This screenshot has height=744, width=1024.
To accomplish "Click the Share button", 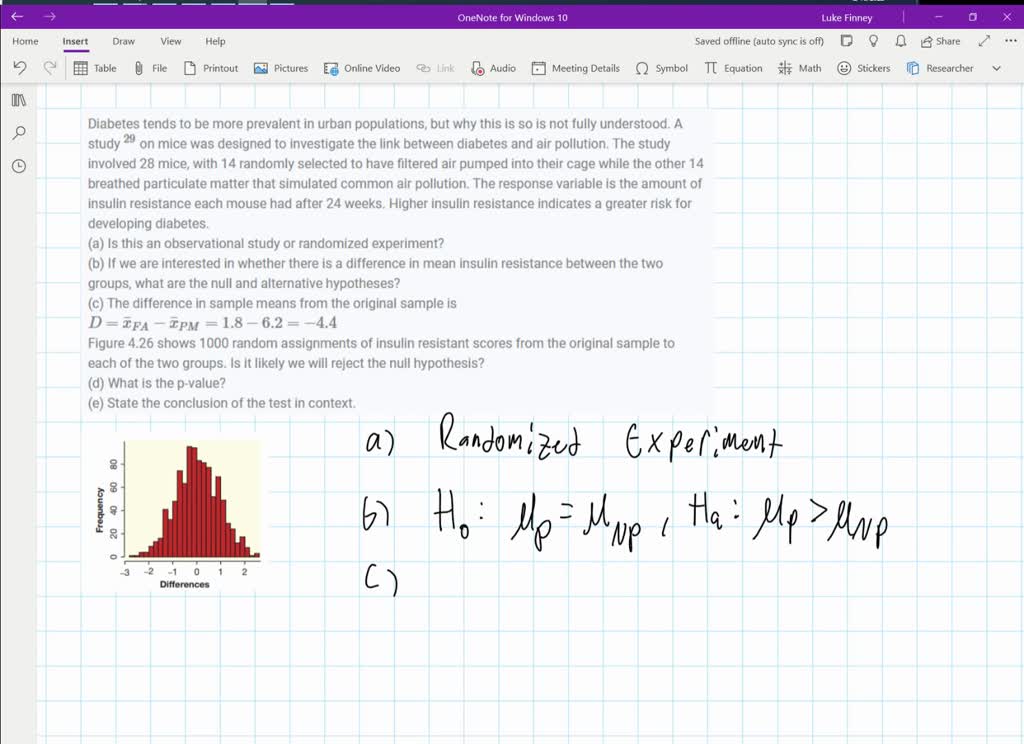I will (940, 41).
